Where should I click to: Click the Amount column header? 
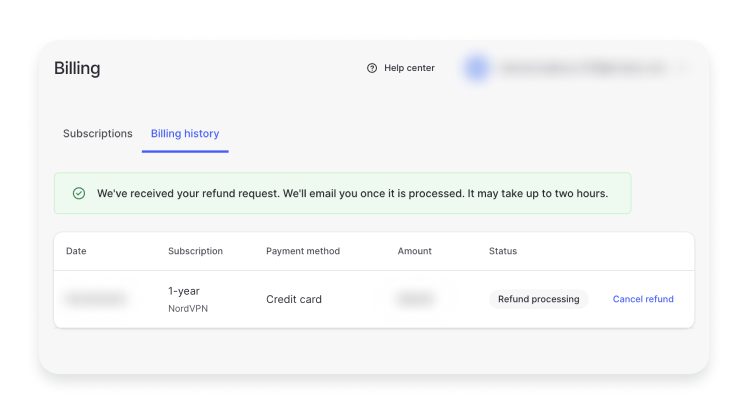click(x=414, y=251)
